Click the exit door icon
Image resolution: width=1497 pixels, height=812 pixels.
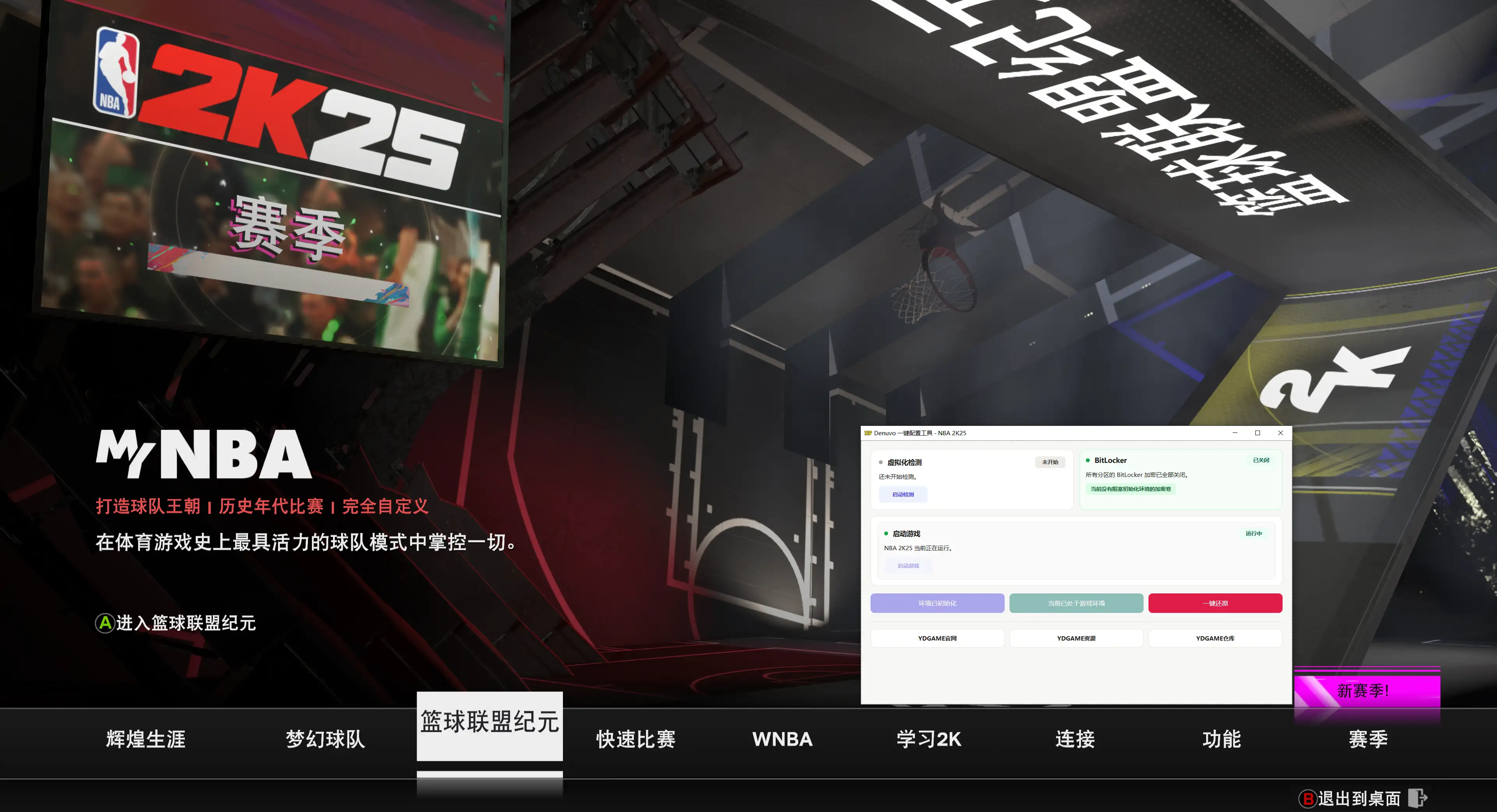(1418, 798)
